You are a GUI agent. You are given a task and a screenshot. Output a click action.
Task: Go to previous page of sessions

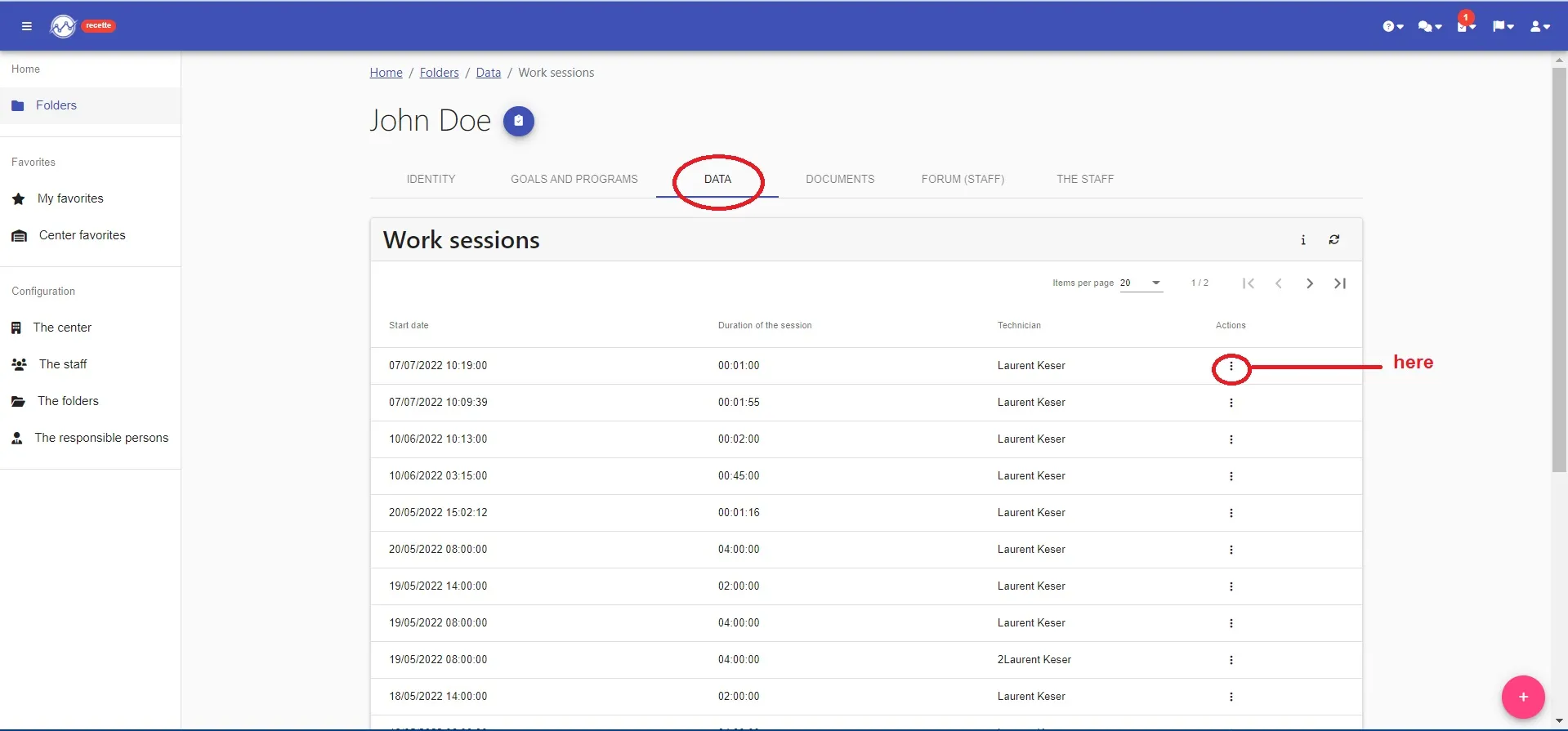pos(1279,283)
